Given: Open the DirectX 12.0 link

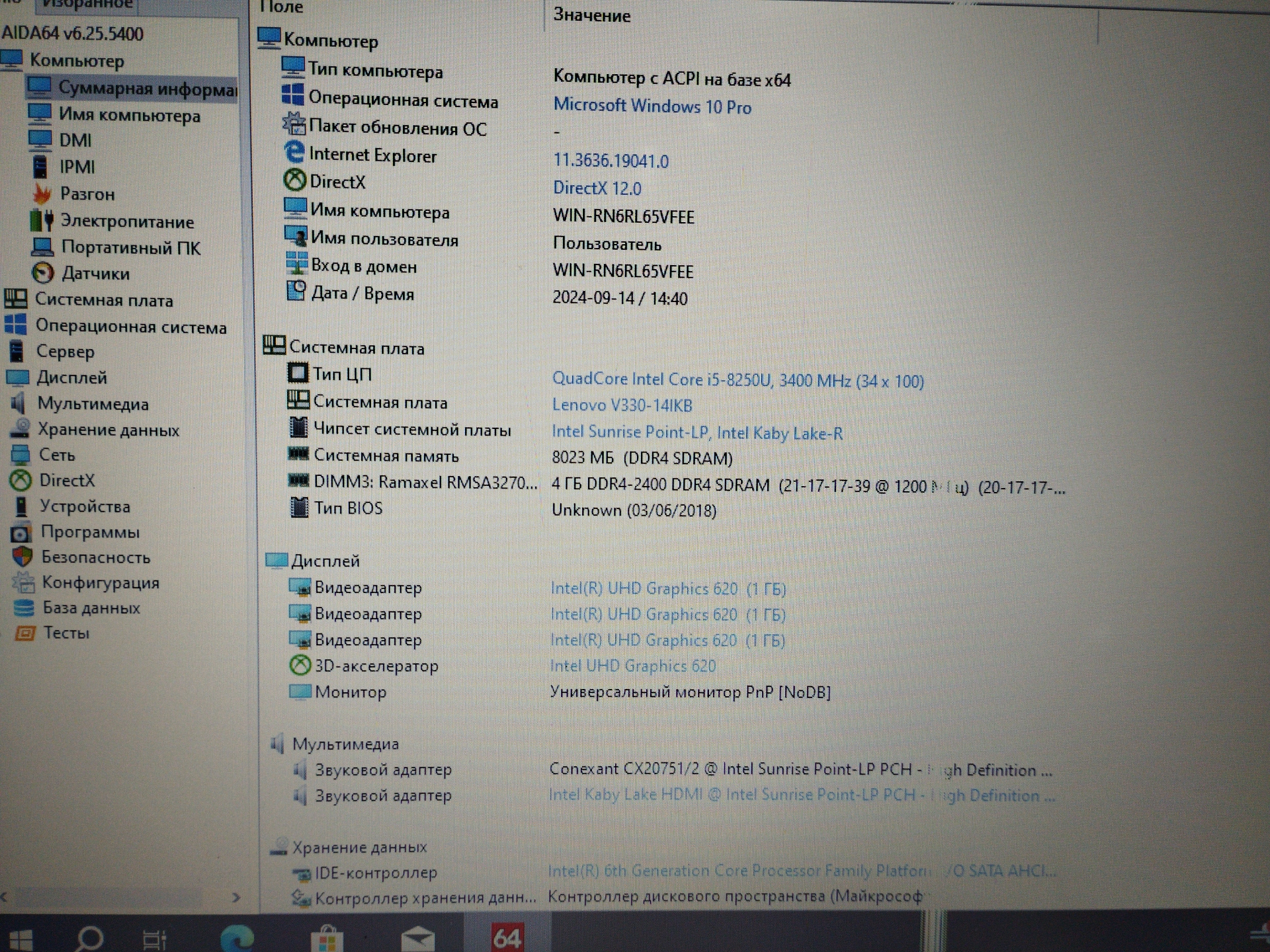Looking at the screenshot, I should coord(597,188).
